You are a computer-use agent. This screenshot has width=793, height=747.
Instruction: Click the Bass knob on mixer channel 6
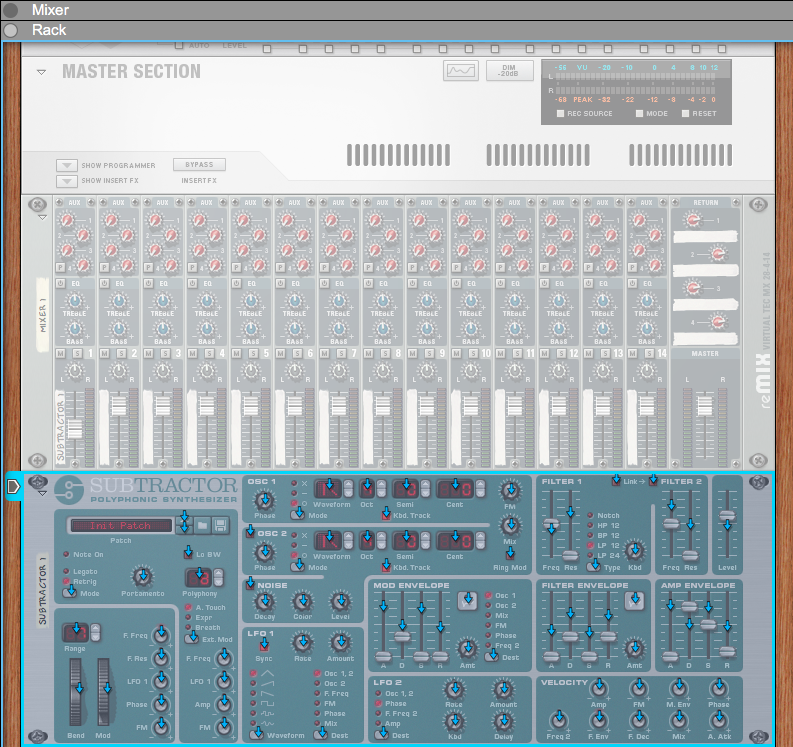point(294,329)
